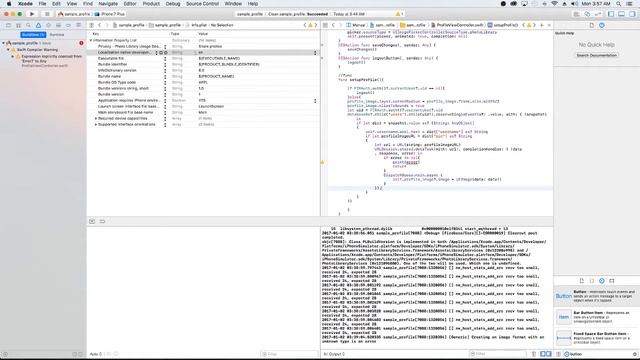Open the Debug navigator icon
The width and height of the screenshot is (640, 360).
pos(58,25)
